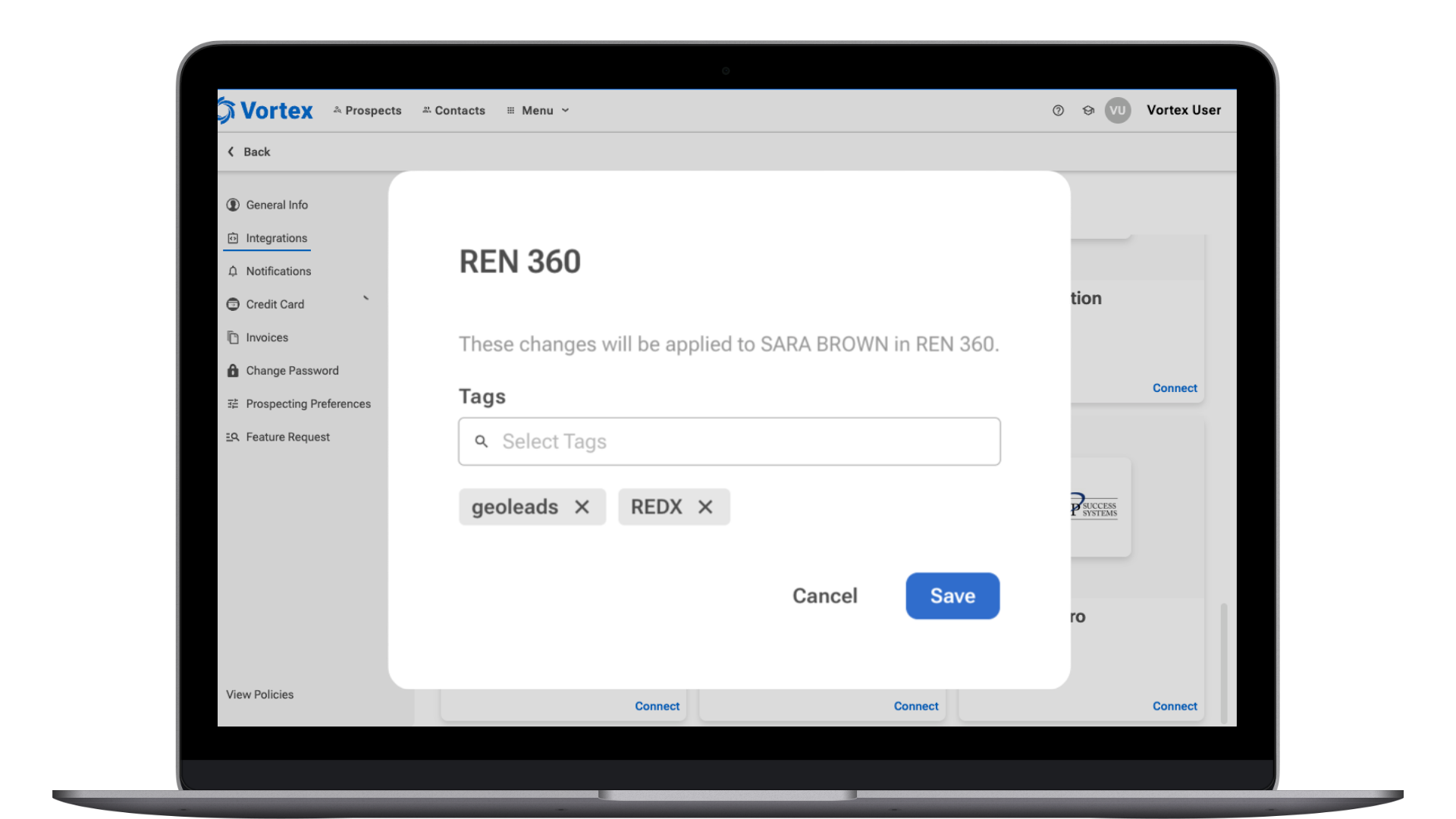Open the Invoices section
This screenshot has height=819, width=1456.
coord(258,337)
